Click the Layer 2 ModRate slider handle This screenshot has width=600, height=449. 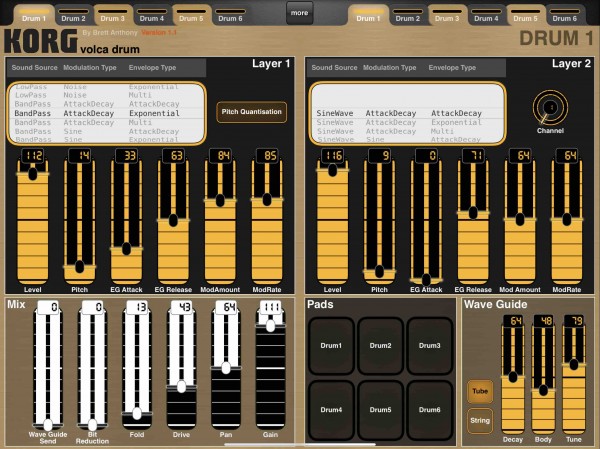click(567, 219)
